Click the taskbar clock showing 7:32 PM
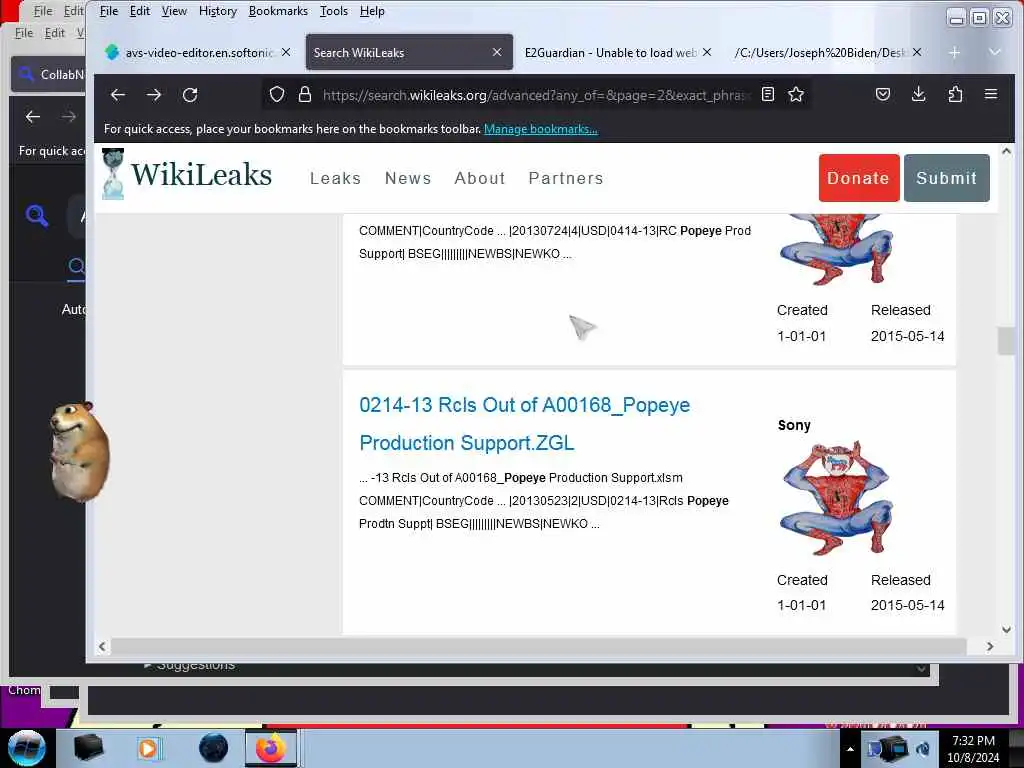This screenshot has width=1024, height=768. click(973, 748)
